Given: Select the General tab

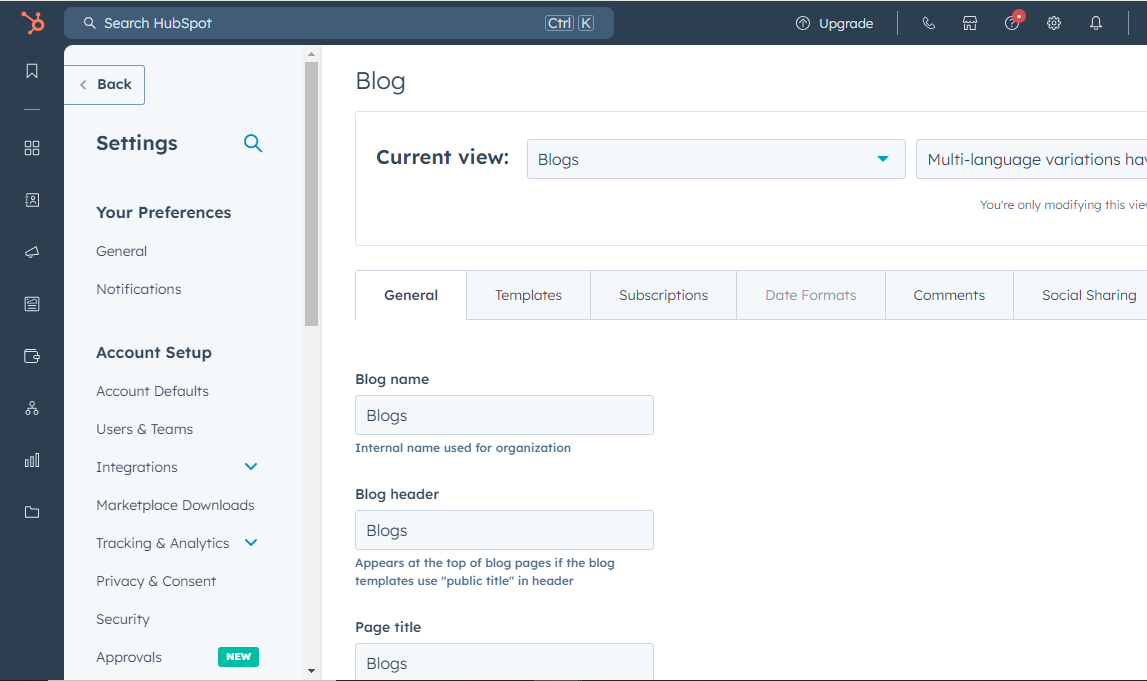Looking at the screenshot, I should coord(411,296).
